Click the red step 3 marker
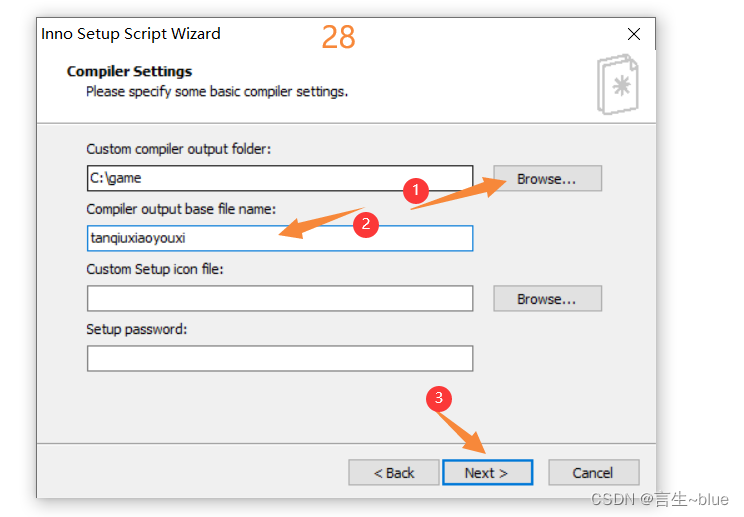The image size is (744, 517). 438,398
